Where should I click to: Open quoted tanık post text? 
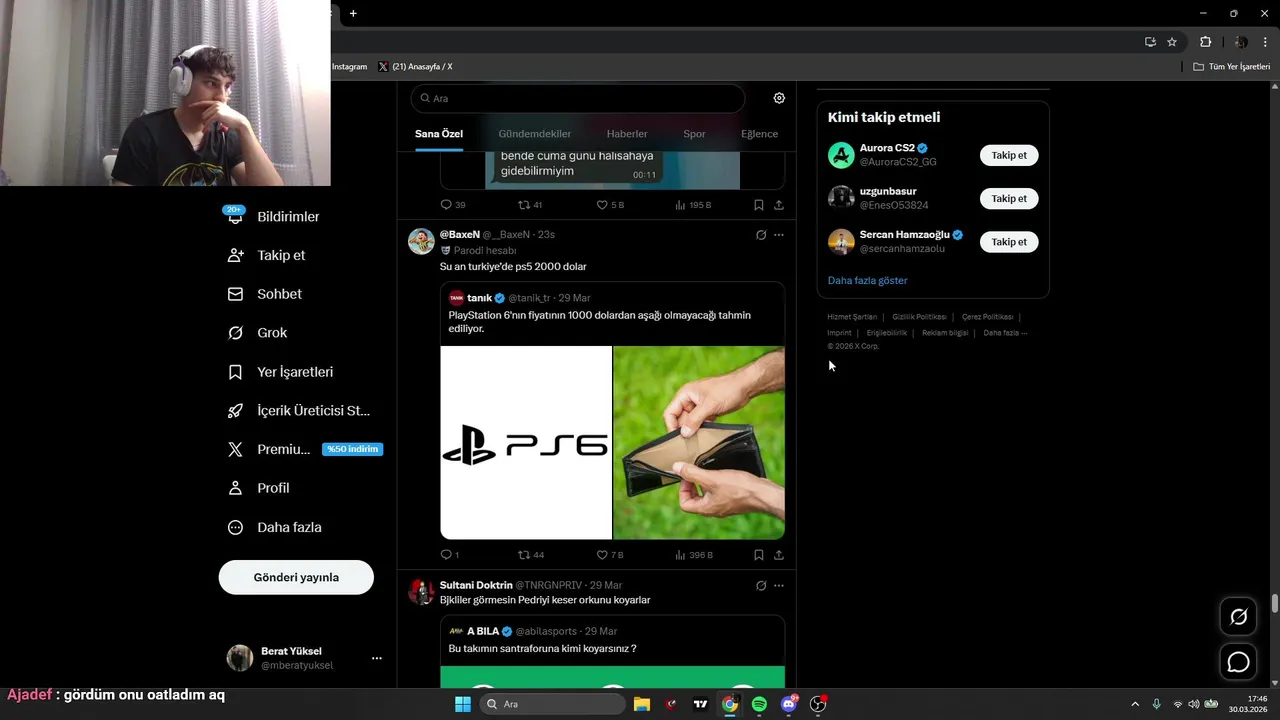[599, 322]
